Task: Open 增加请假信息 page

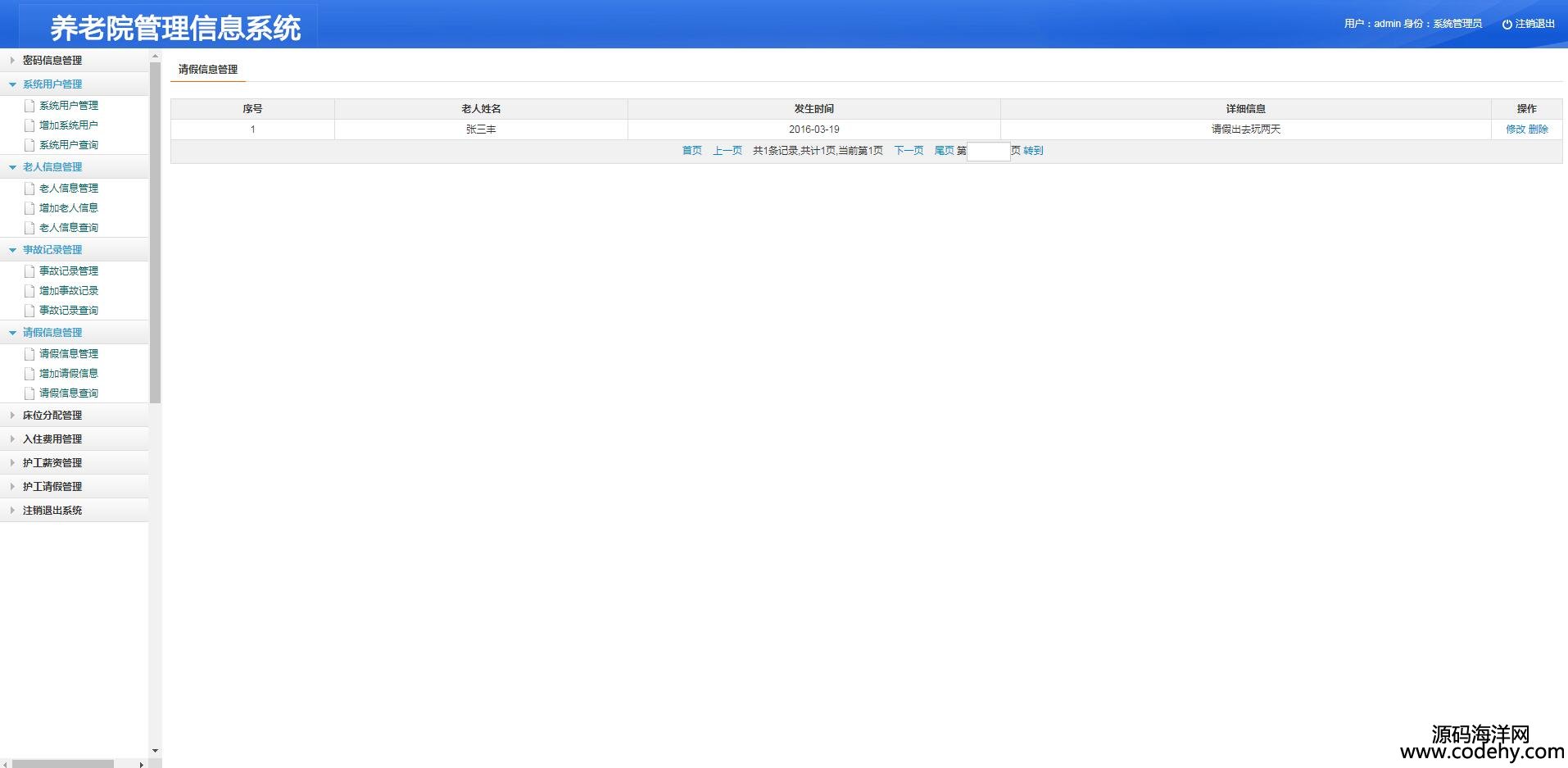Action: click(x=69, y=374)
